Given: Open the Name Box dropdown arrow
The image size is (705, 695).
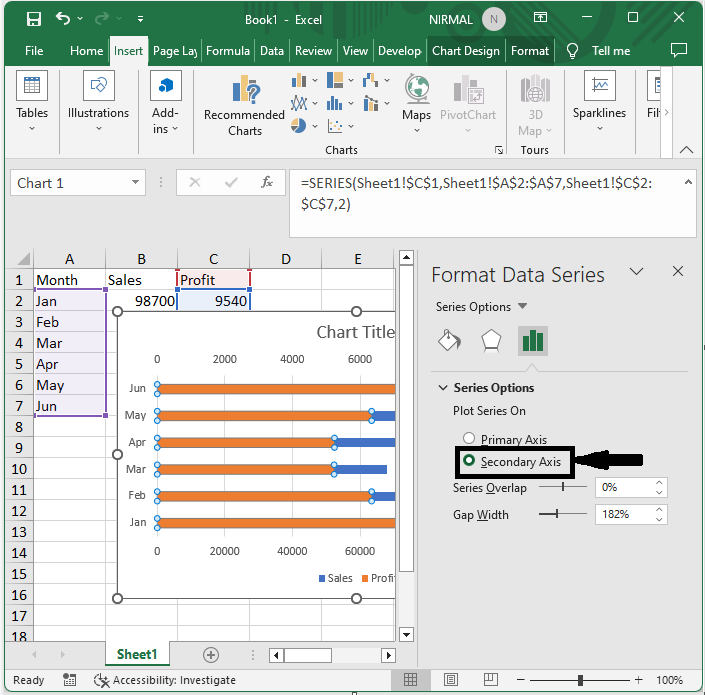Looking at the screenshot, I should [x=136, y=183].
